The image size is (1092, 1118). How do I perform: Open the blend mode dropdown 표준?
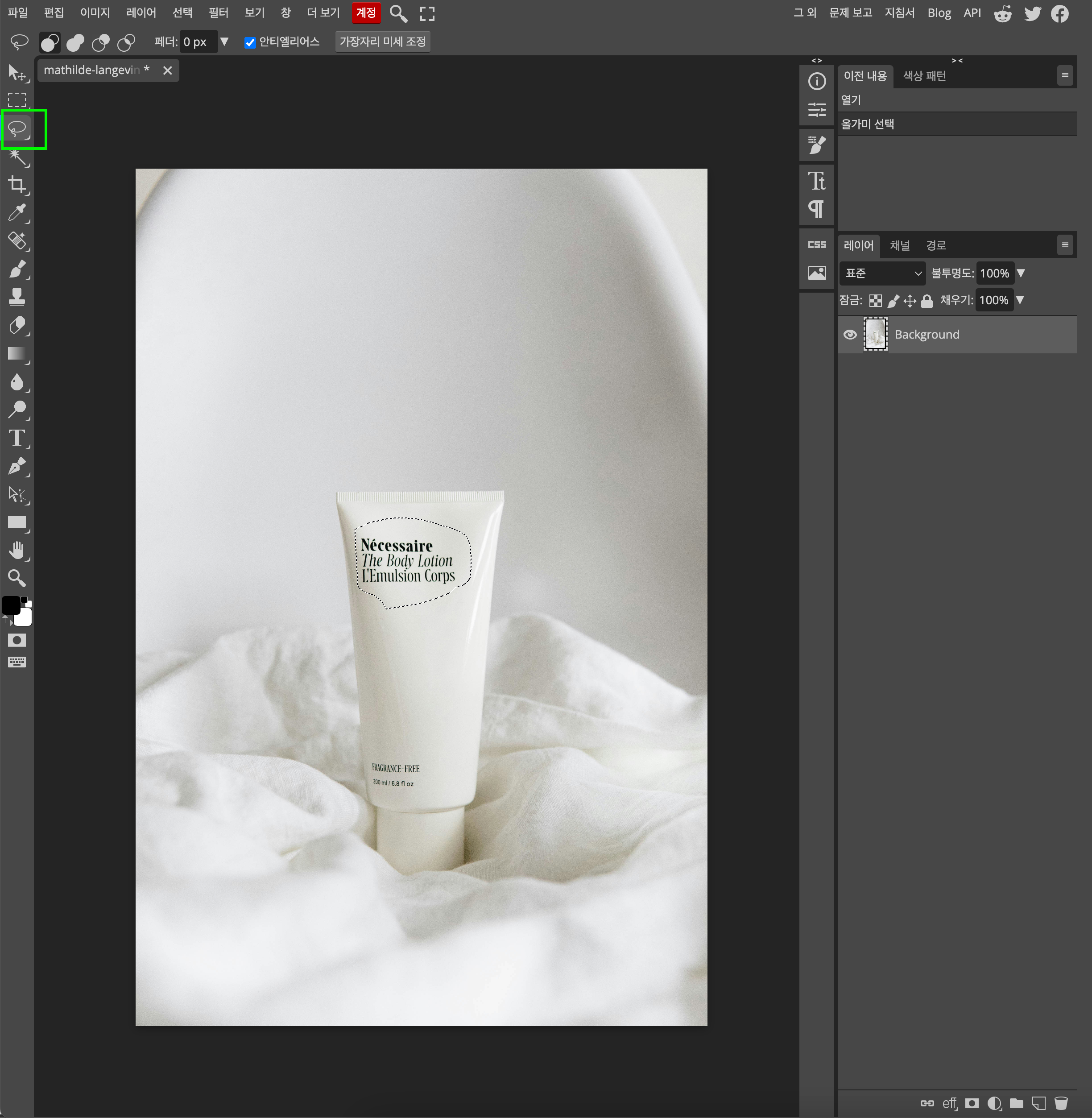[x=882, y=273]
